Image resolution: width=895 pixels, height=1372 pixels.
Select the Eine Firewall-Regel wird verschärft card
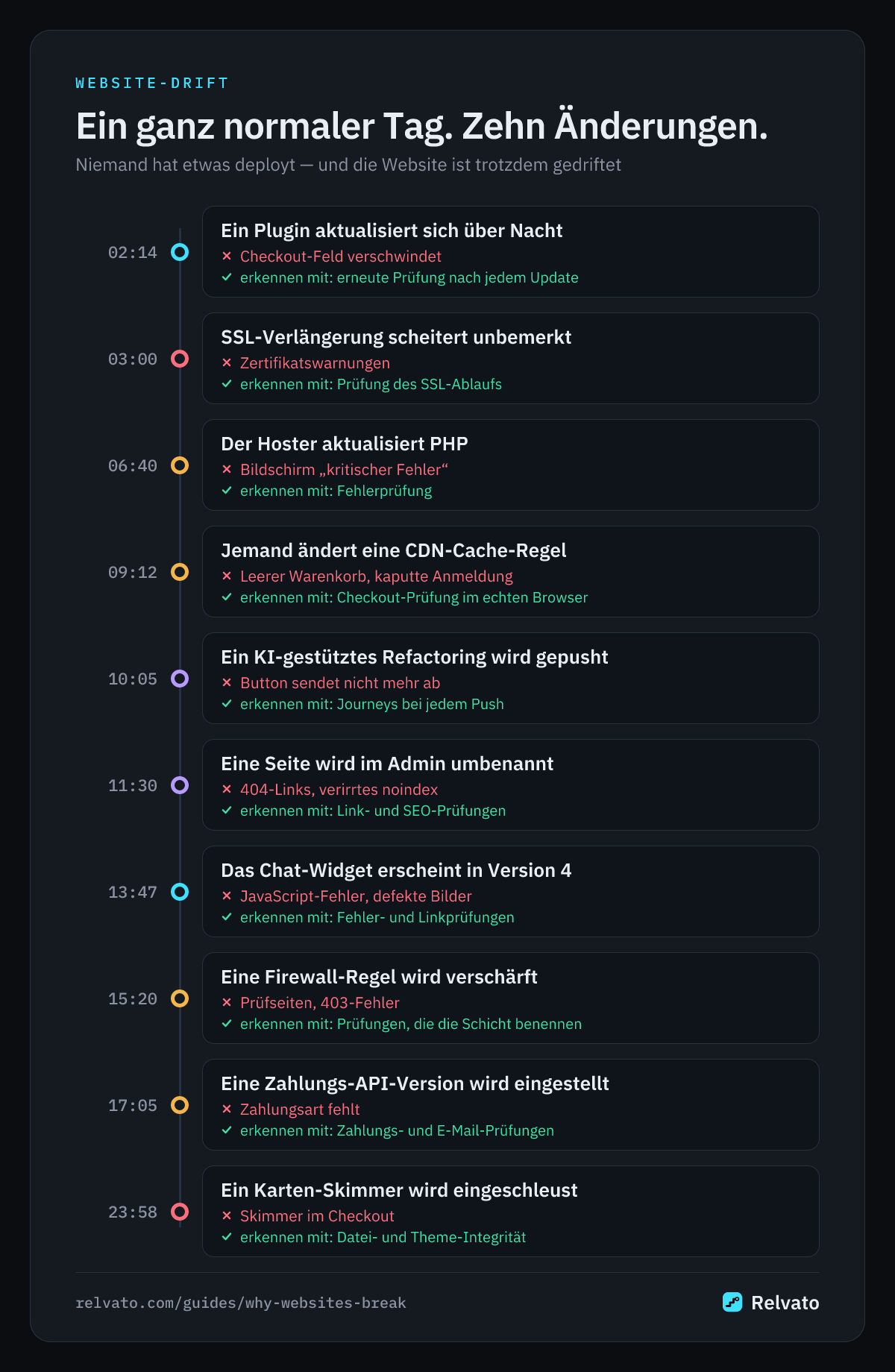point(511,998)
